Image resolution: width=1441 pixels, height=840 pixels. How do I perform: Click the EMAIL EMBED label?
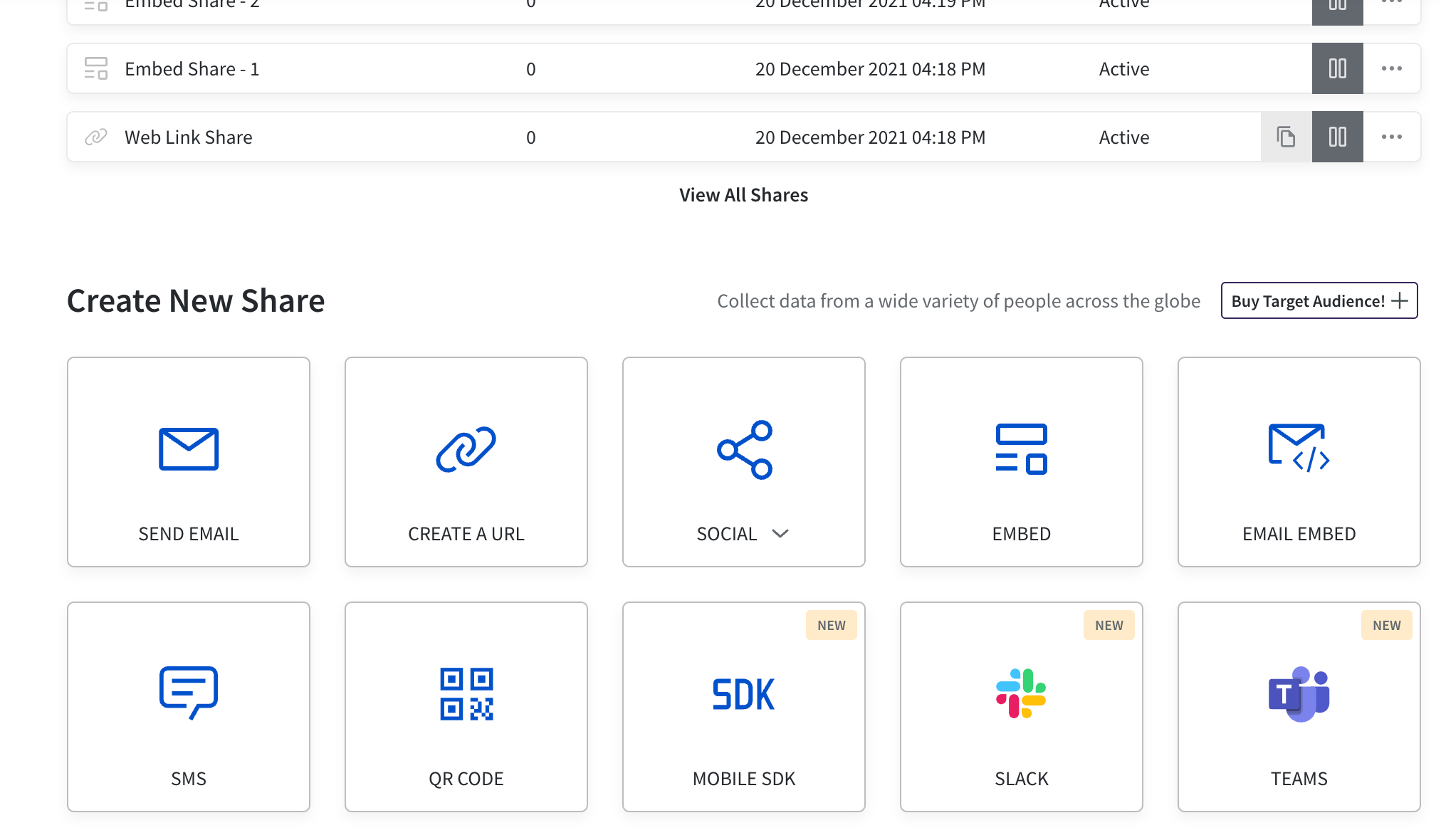(x=1299, y=534)
